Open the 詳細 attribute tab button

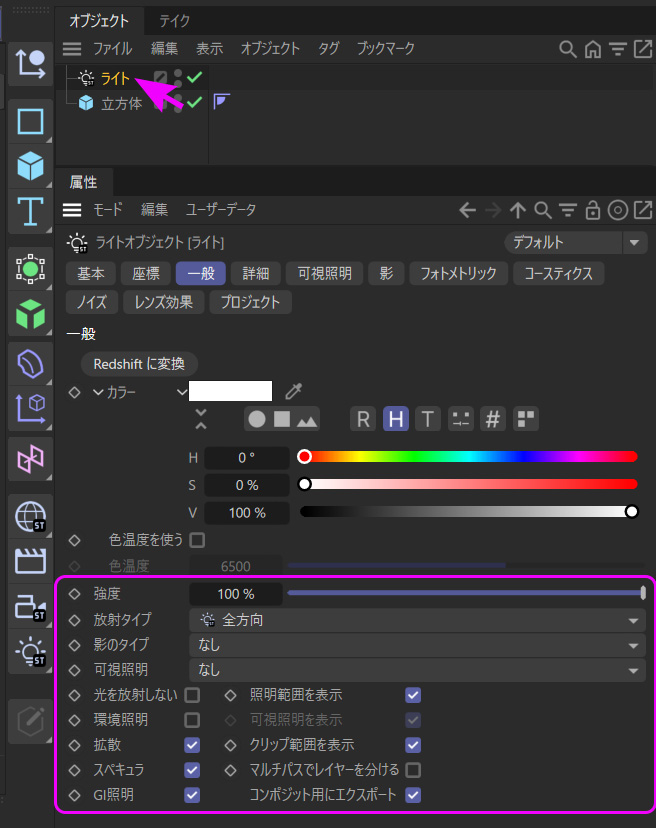tap(255, 273)
